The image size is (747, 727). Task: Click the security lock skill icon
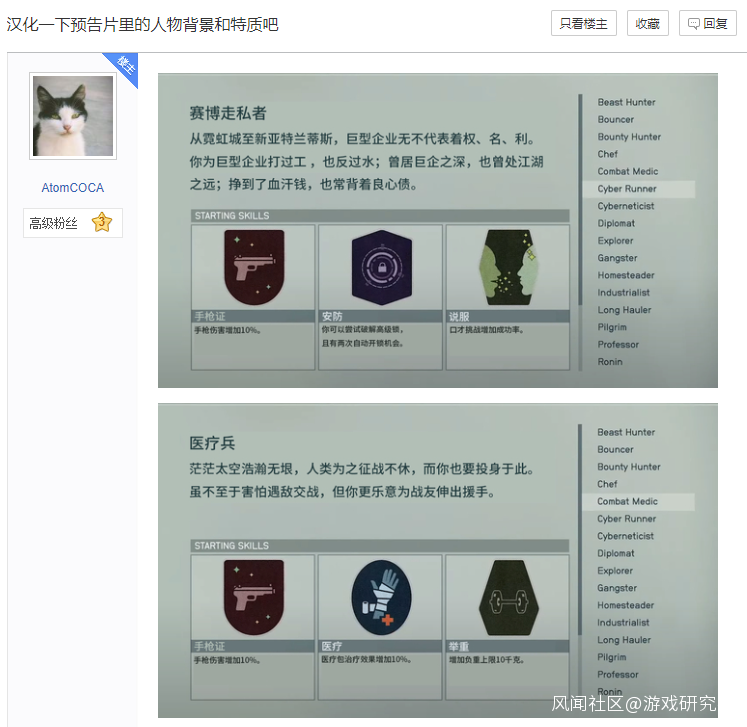click(382, 267)
